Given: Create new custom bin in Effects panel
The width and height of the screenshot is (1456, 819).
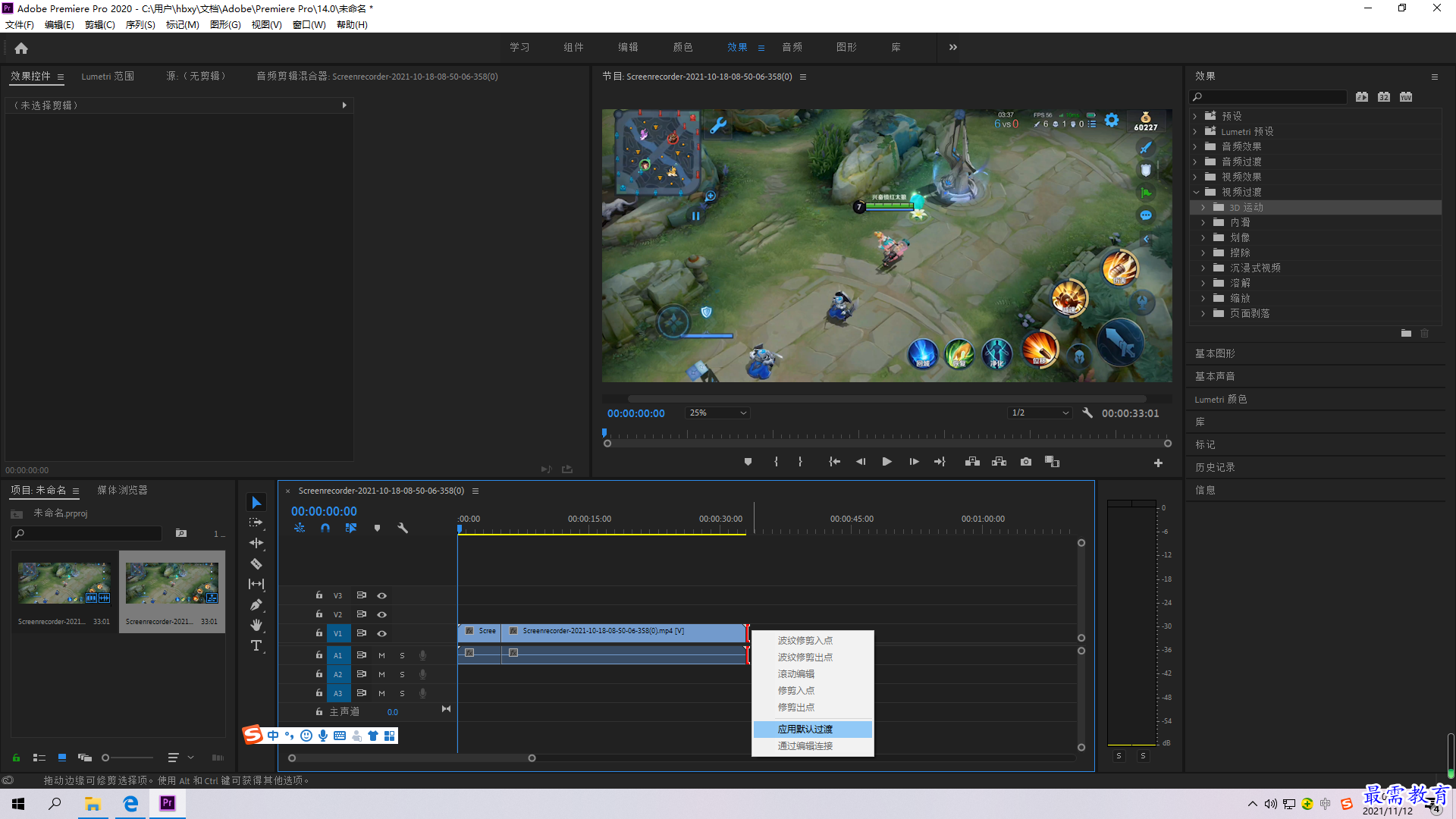Looking at the screenshot, I should [1406, 334].
